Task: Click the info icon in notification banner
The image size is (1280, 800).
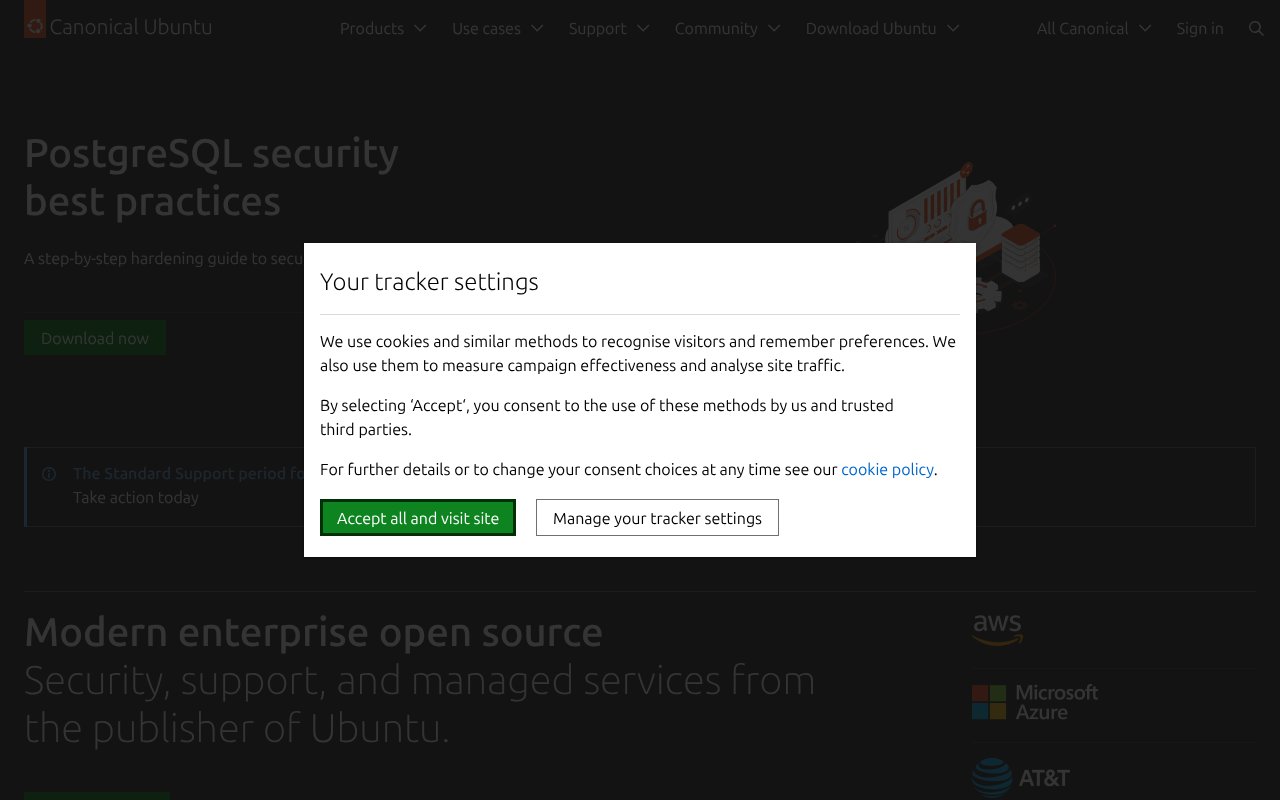Action: click(49, 474)
